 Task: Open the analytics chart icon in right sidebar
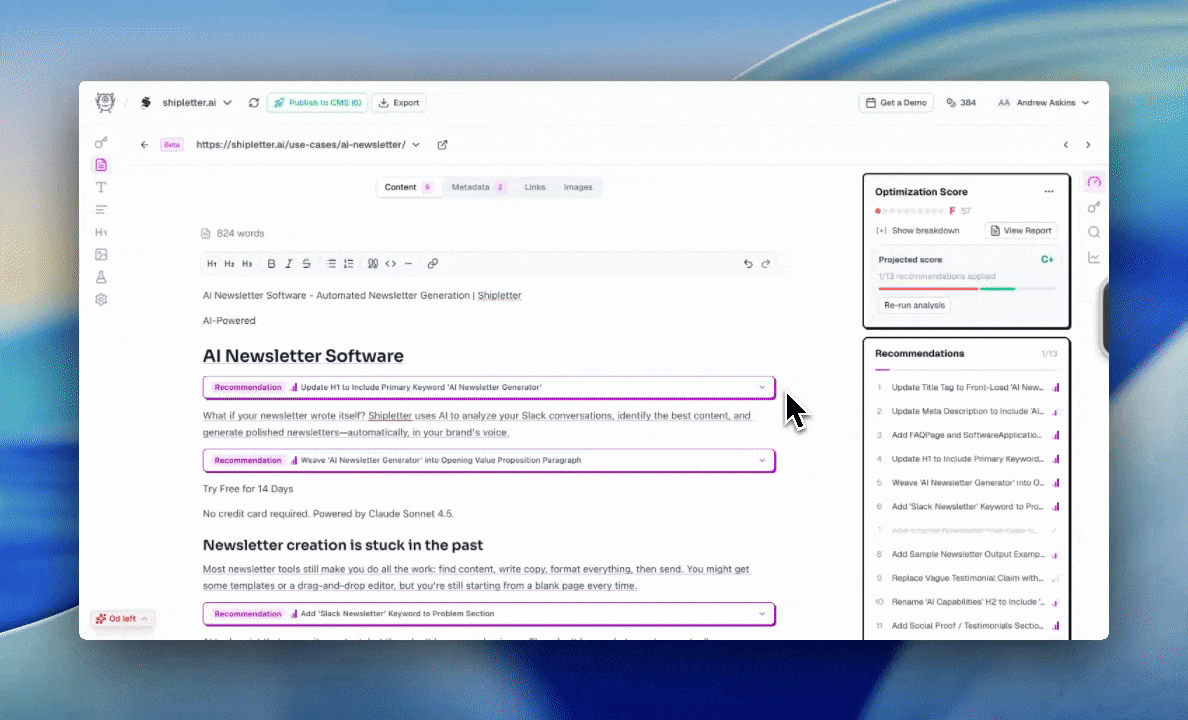[1094, 257]
